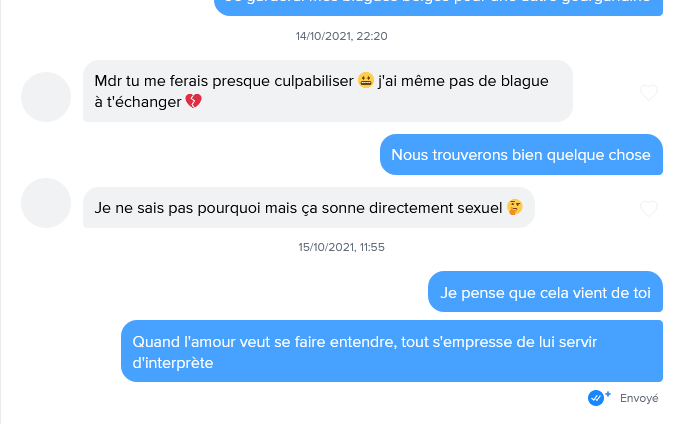Click the 15/10/2021, 11:55 timestamp

pyautogui.click(x=341, y=247)
